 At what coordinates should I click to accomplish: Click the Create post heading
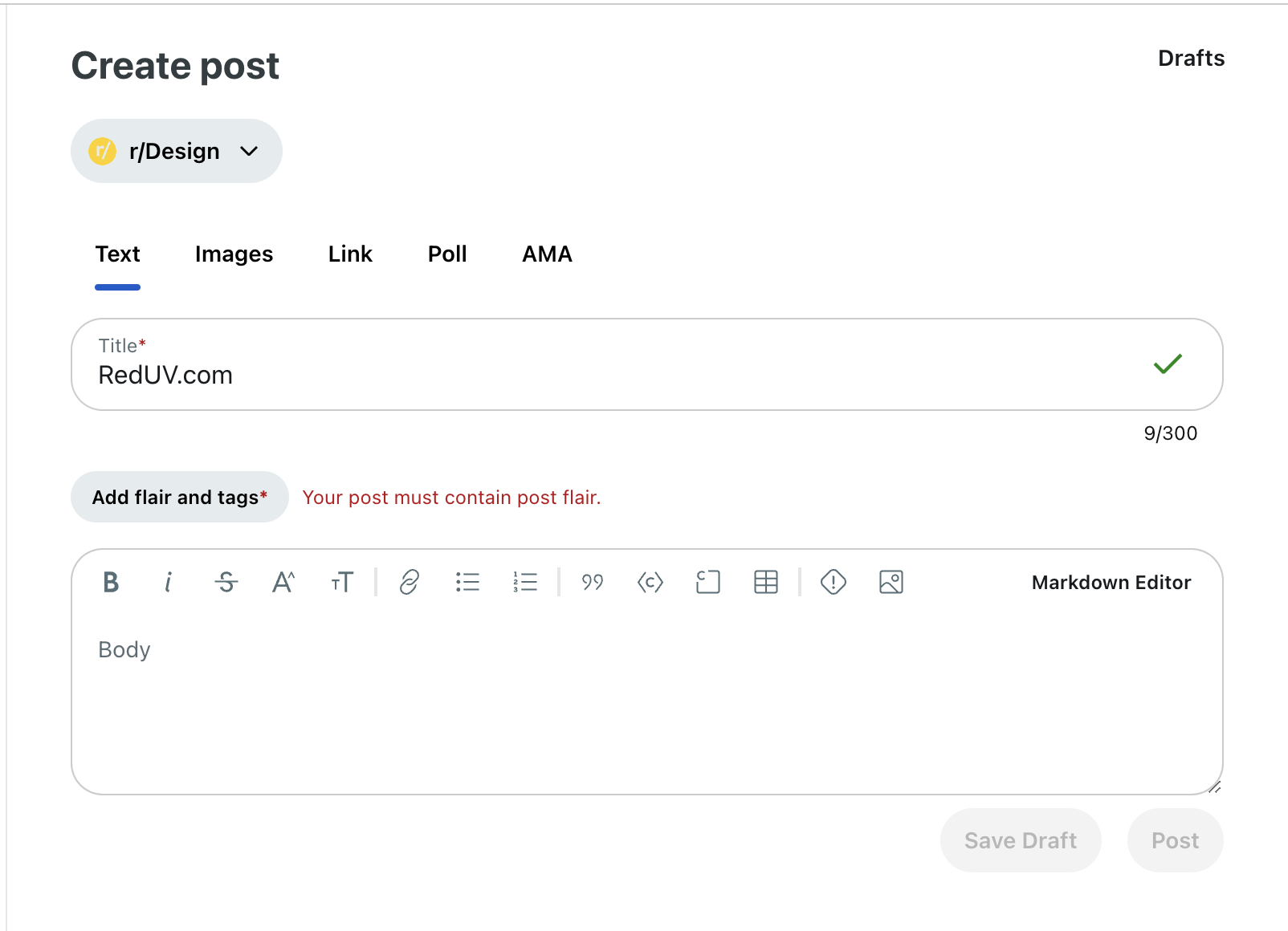tap(175, 66)
